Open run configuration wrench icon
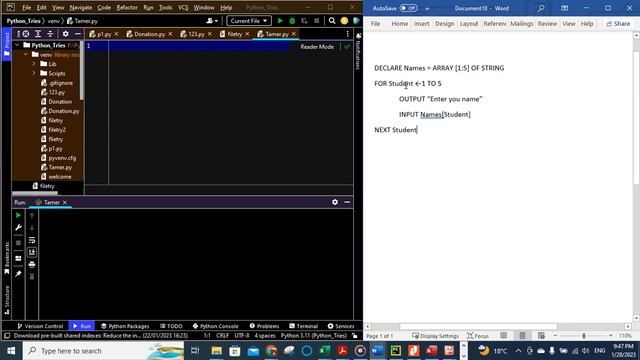This screenshot has height=360, width=640. 18,228
